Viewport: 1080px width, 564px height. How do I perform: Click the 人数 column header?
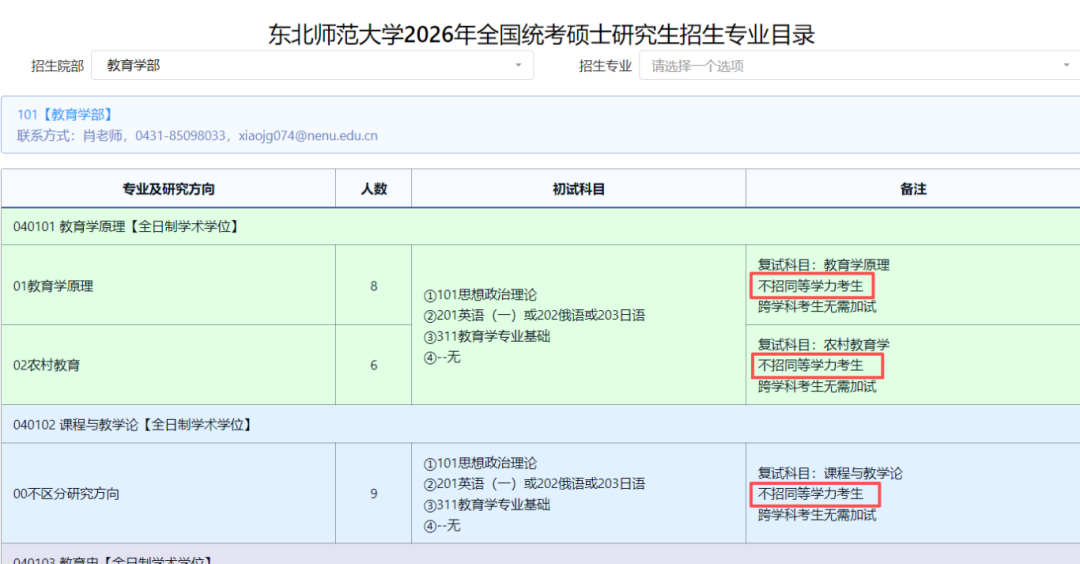(373, 189)
